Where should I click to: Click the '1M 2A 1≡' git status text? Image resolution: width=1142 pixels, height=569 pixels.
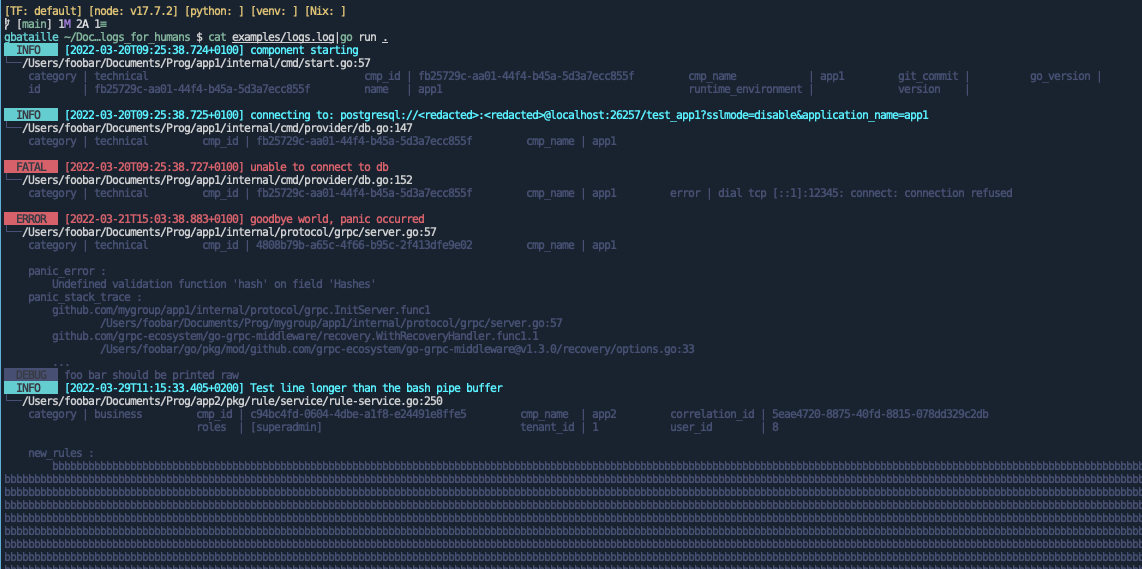(83, 24)
